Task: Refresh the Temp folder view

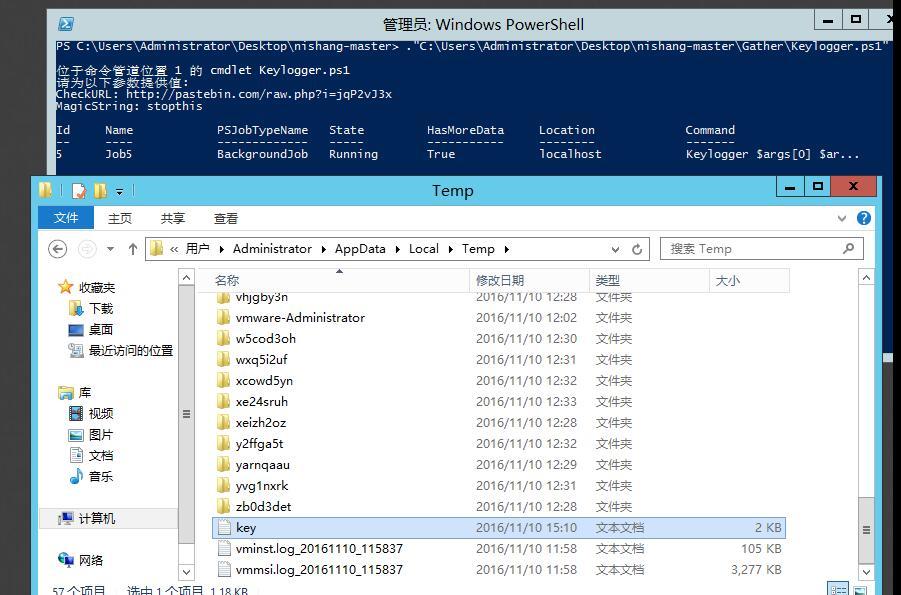Action: point(637,249)
